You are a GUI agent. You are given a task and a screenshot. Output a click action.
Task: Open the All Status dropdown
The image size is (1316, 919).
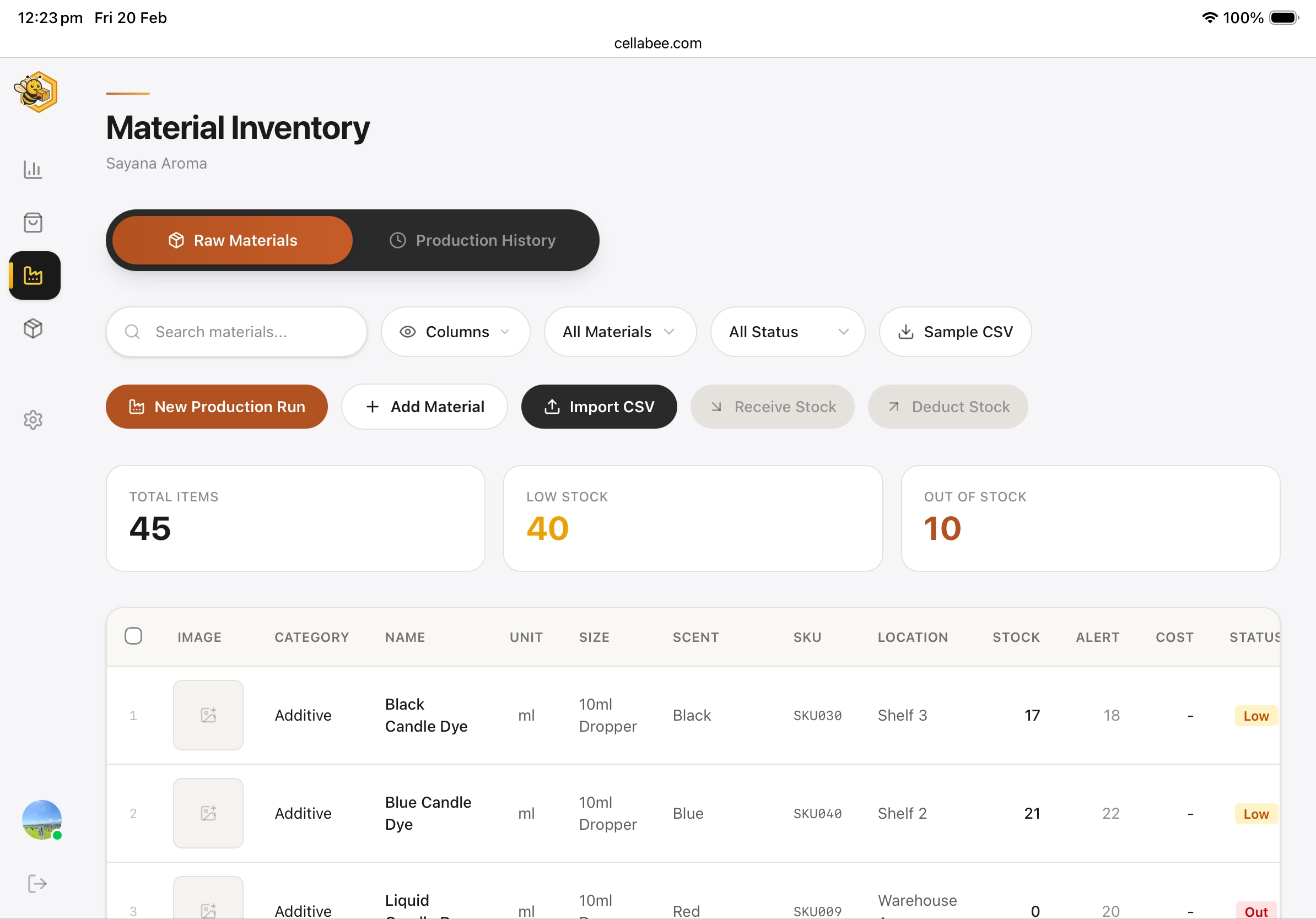coord(787,332)
